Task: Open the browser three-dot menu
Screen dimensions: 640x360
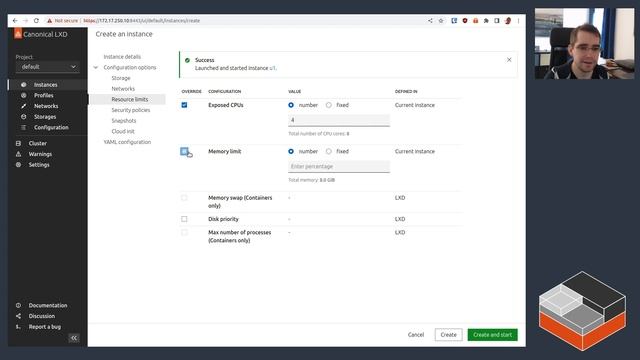Action: pos(518,20)
